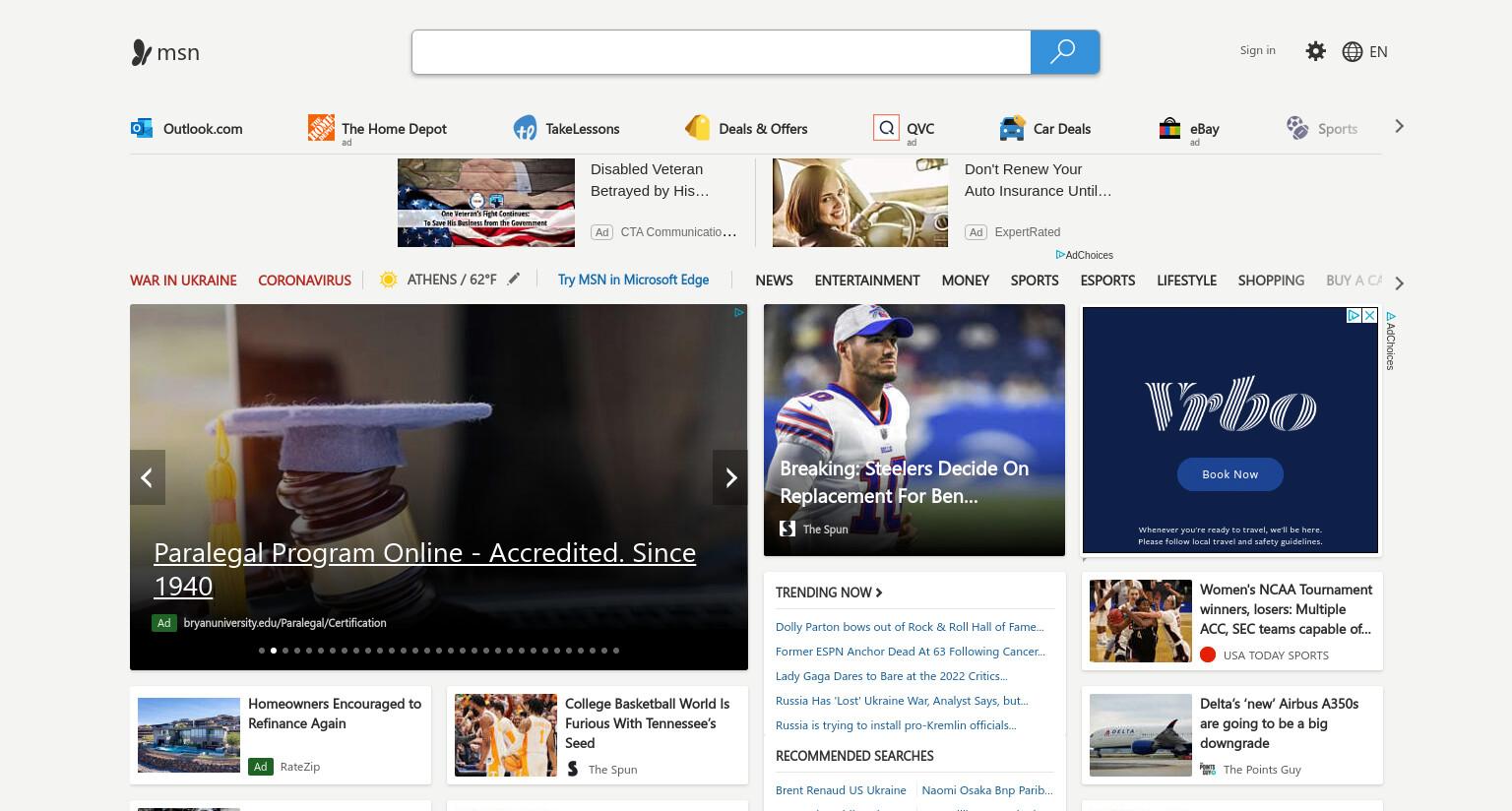Click the pencil icon to edit location
Image resolution: width=1512 pixels, height=811 pixels.
[514, 279]
